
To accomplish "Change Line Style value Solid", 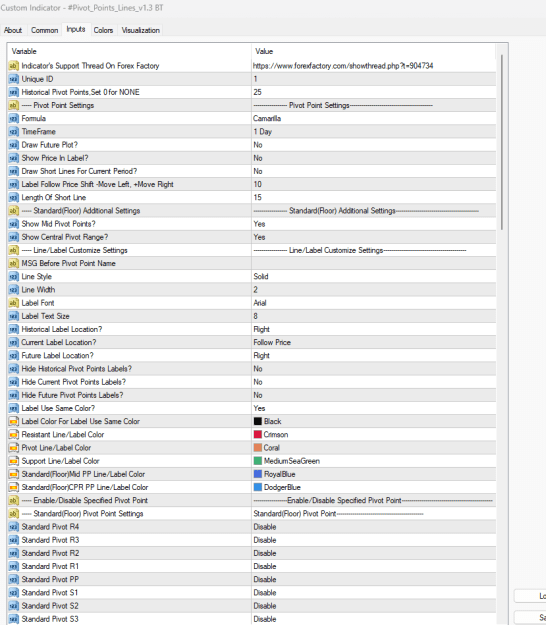I will point(374,276).
